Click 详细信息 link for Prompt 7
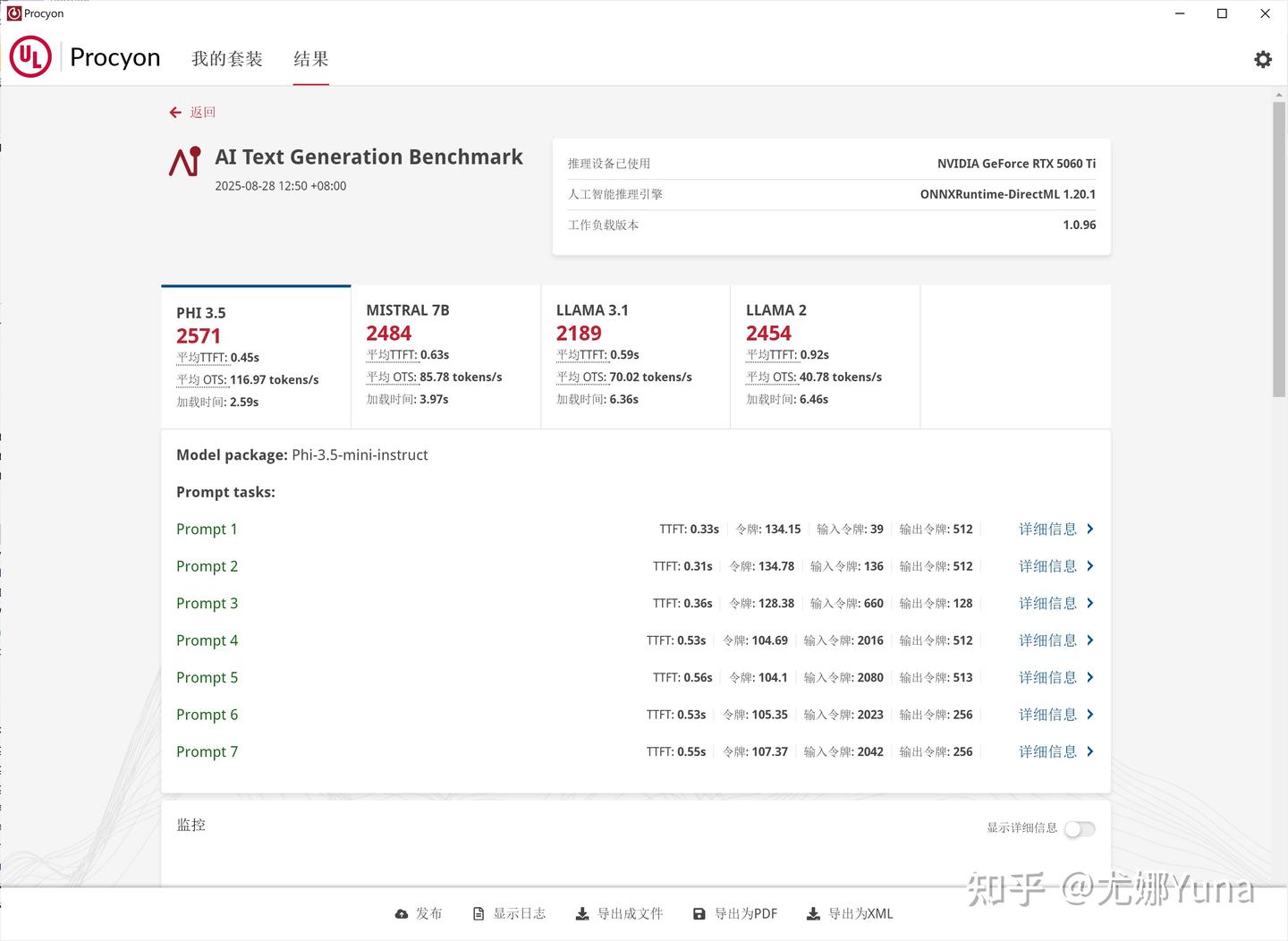 click(1047, 752)
